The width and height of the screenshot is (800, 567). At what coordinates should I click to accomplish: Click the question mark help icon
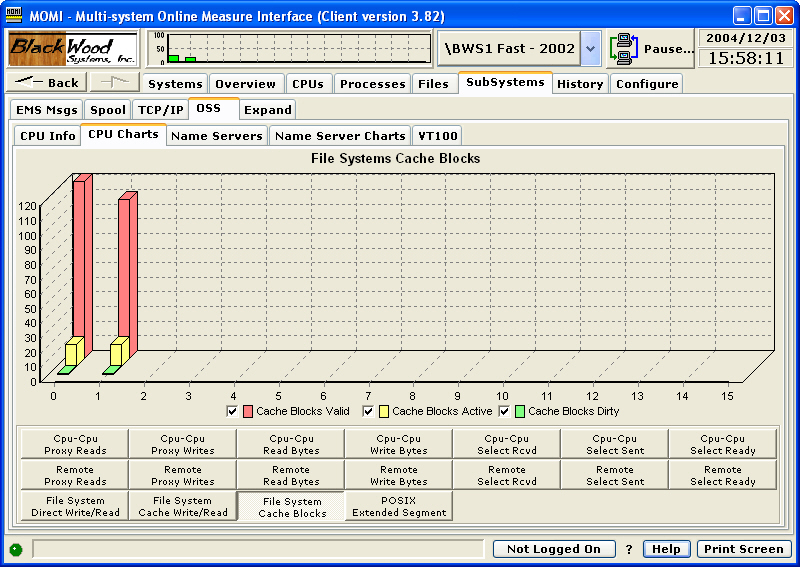coord(629,549)
